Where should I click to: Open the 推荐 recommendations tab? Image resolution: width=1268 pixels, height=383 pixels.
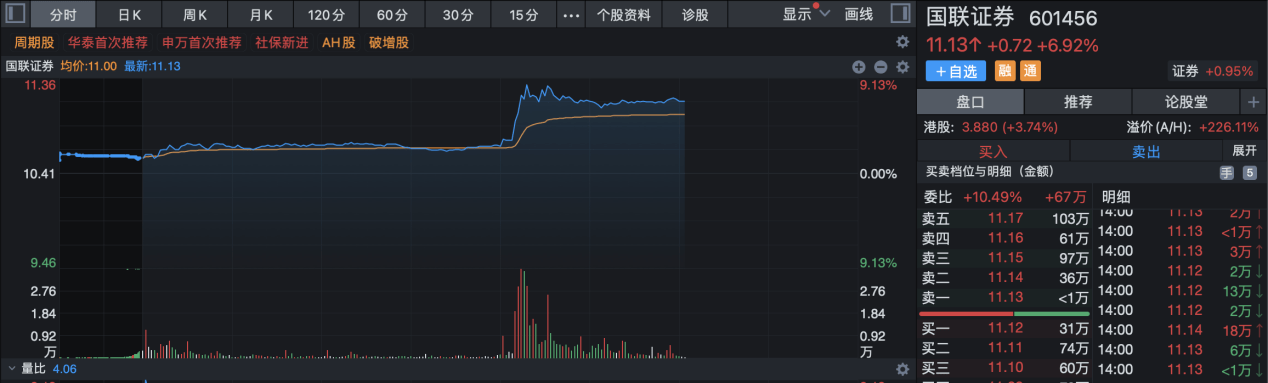pos(1078,102)
